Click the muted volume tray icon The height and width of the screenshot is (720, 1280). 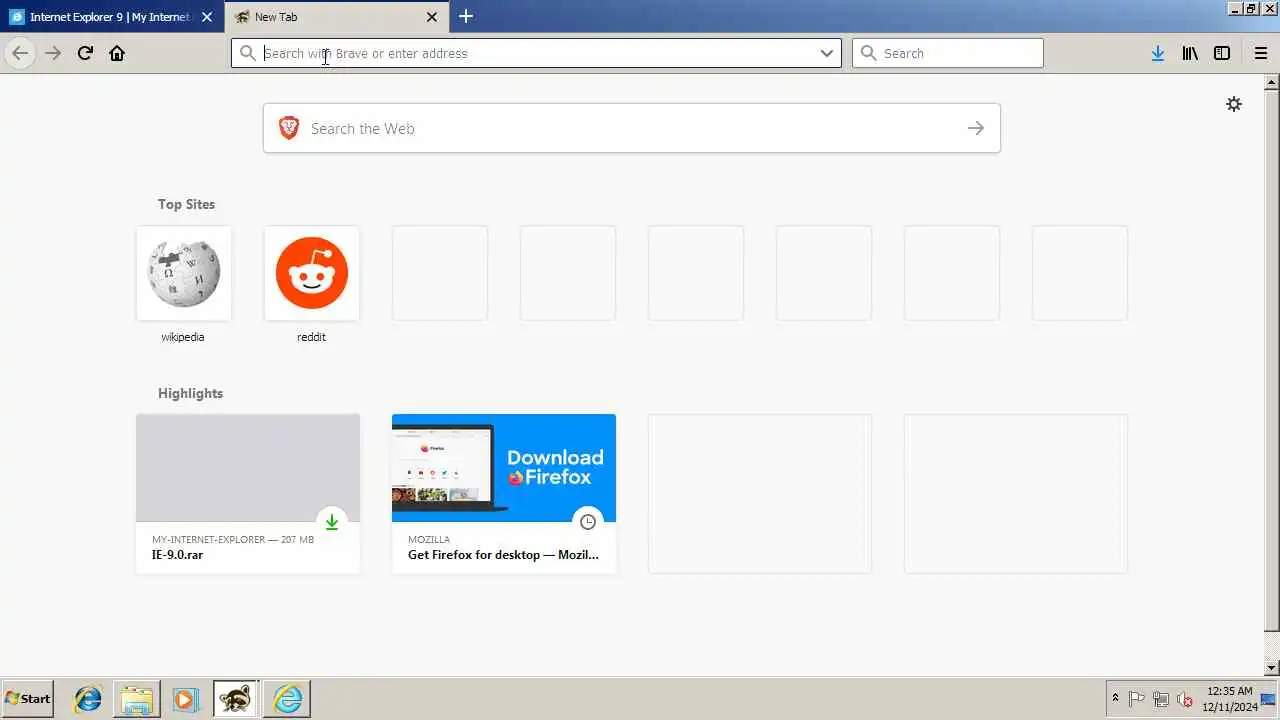tap(1185, 699)
